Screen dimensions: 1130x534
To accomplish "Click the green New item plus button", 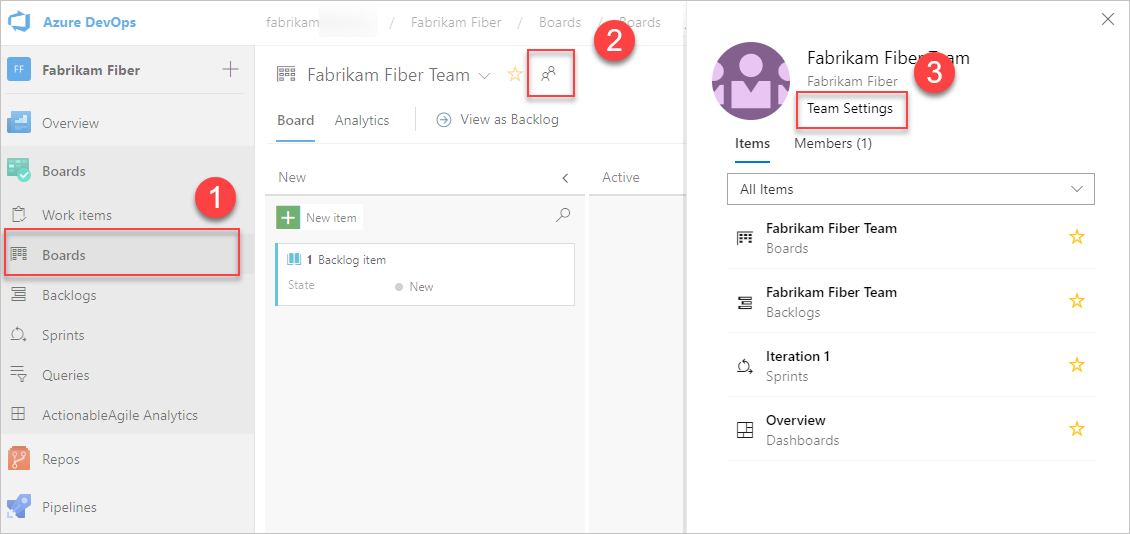I will tap(288, 217).
